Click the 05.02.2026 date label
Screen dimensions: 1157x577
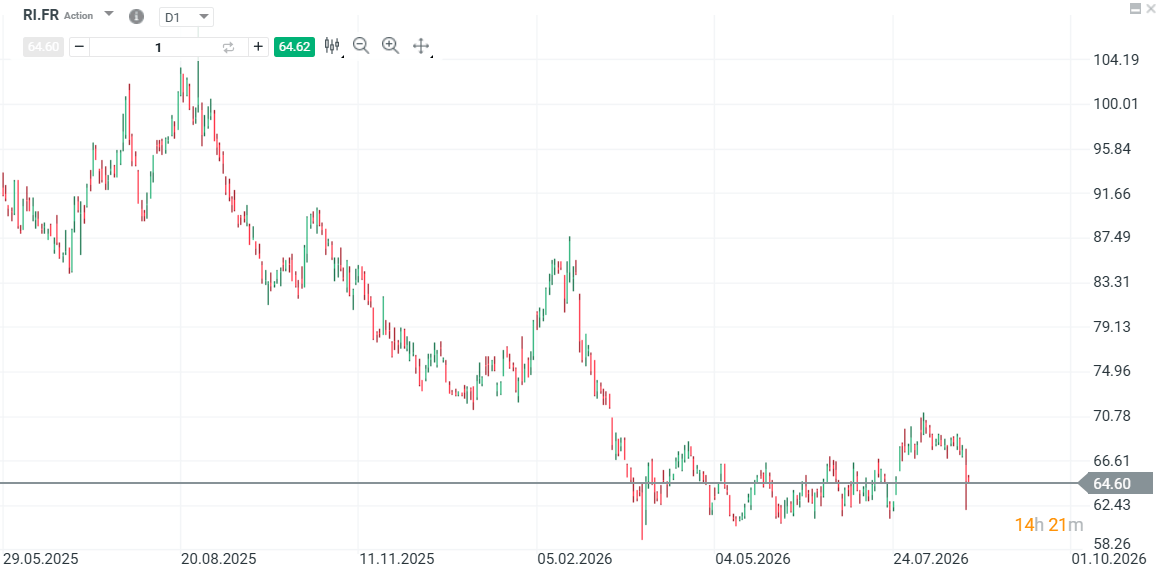coord(576,558)
